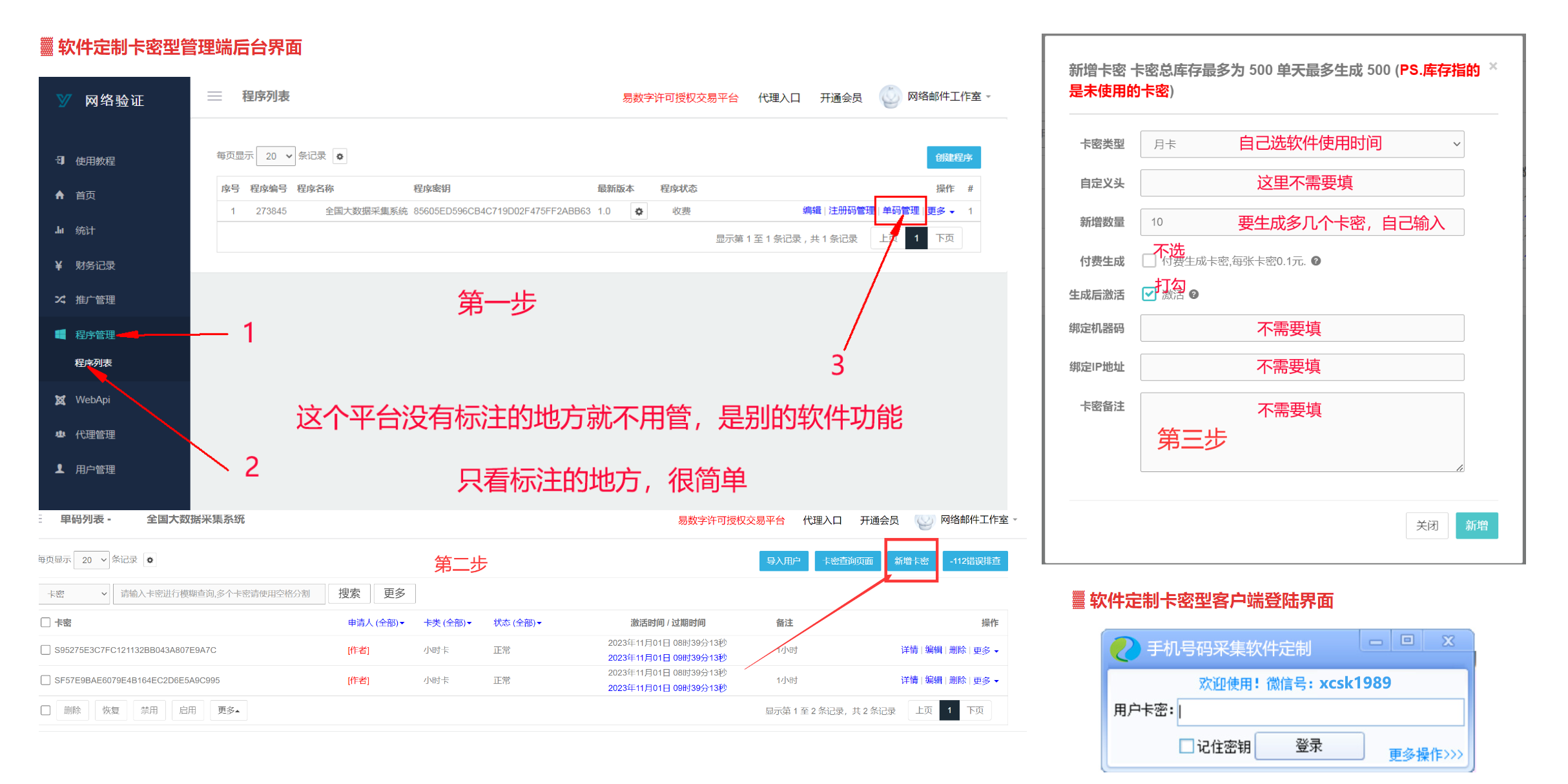
Task: Open the 单码管理 link
Action: [900, 211]
